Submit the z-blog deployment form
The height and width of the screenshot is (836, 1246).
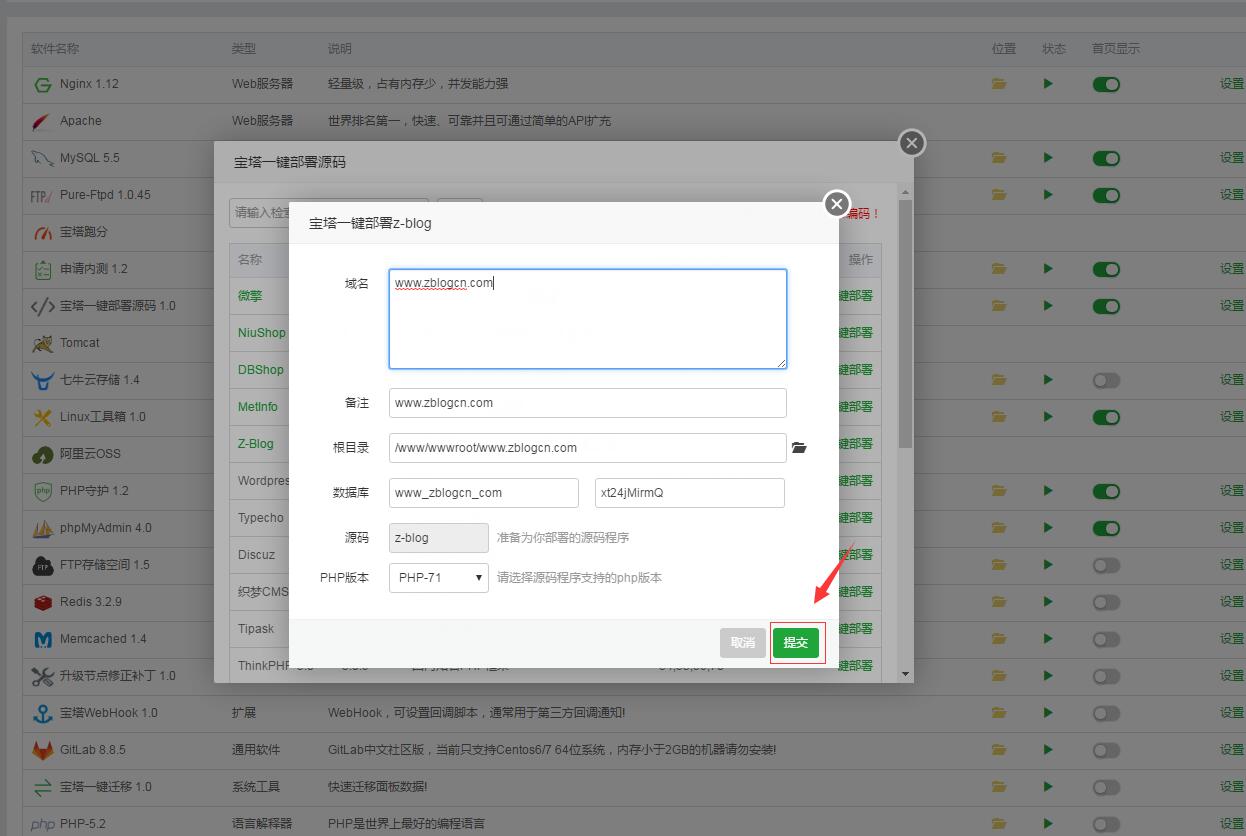coord(796,642)
